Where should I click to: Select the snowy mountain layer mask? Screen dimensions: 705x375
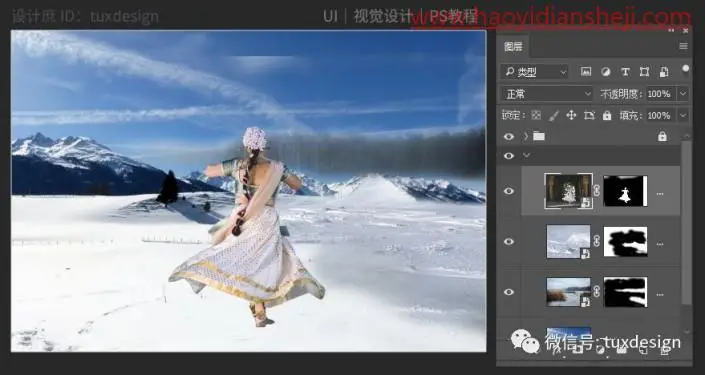(625, 241)
